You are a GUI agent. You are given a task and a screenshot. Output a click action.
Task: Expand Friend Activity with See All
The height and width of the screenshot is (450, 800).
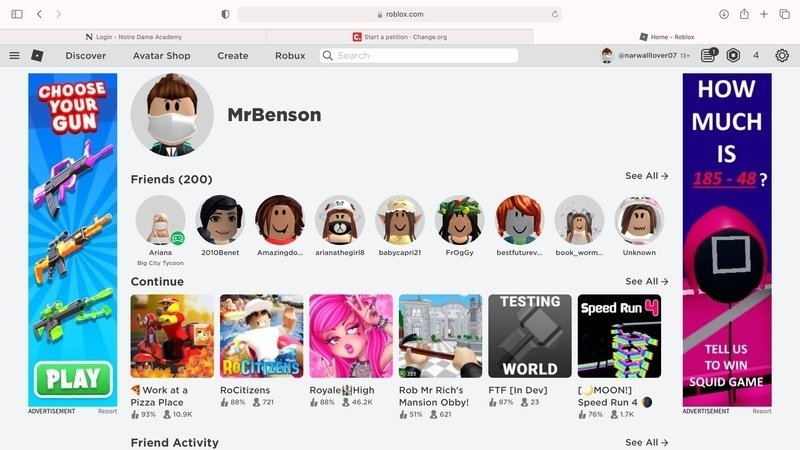(x=646, y=442)
